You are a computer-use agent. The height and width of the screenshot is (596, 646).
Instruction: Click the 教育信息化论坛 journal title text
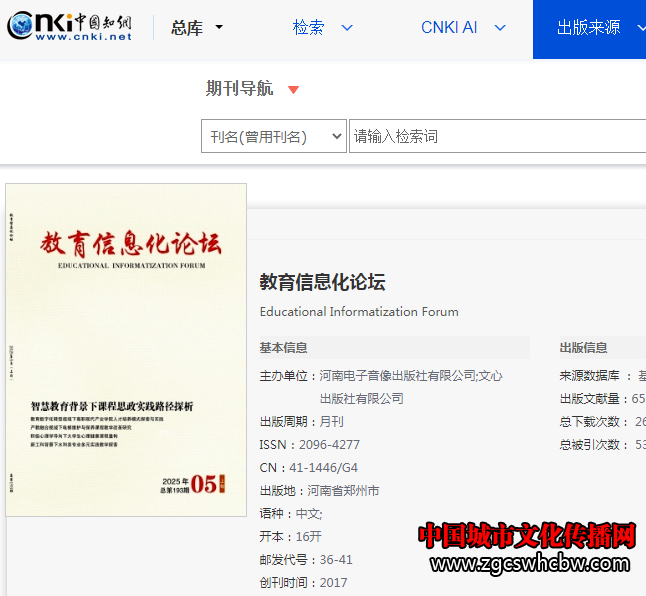pos(322,282)
